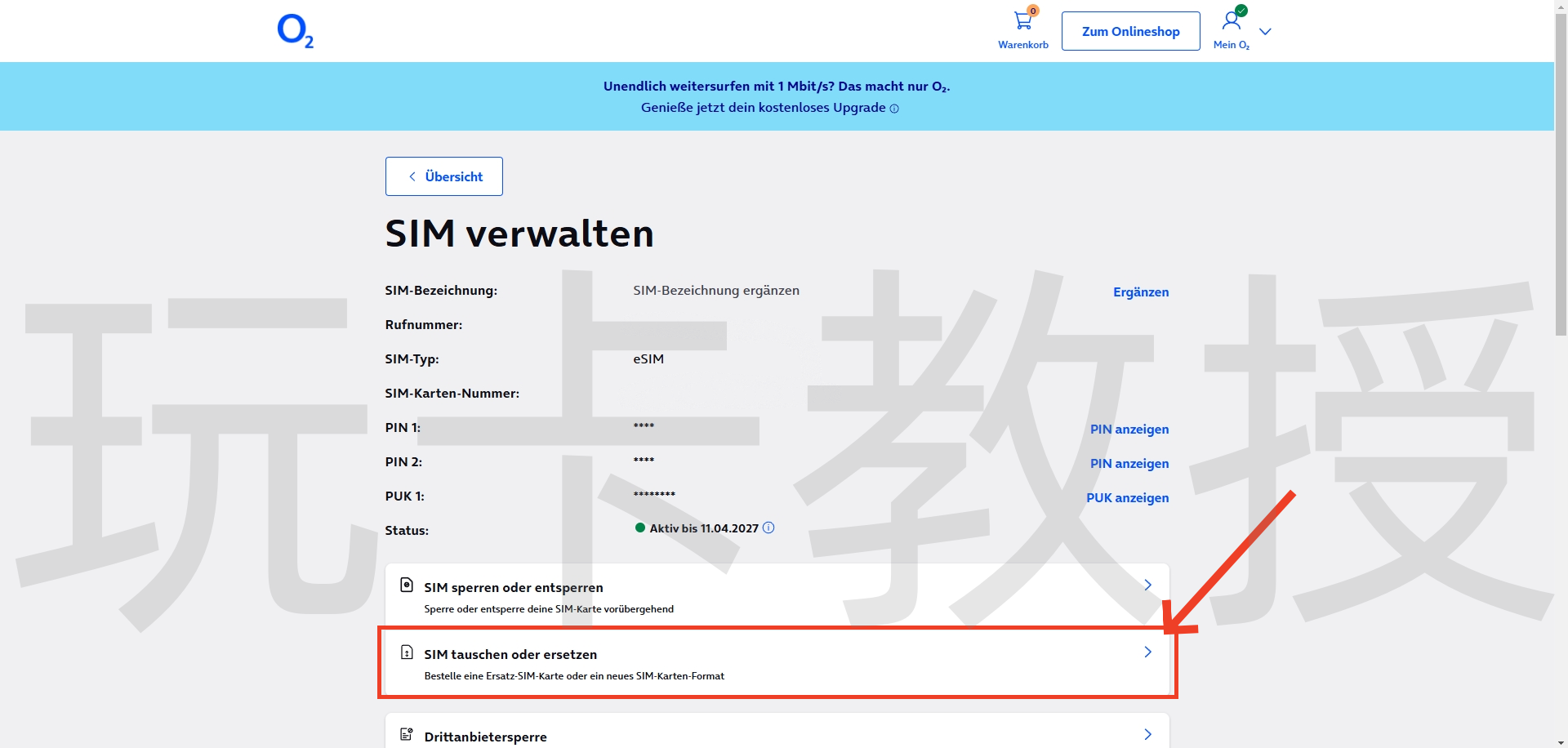Click Ergänzen for SIM-Bezeichnung
This screenshot has height=748, width=1568.
(1141, 292)
